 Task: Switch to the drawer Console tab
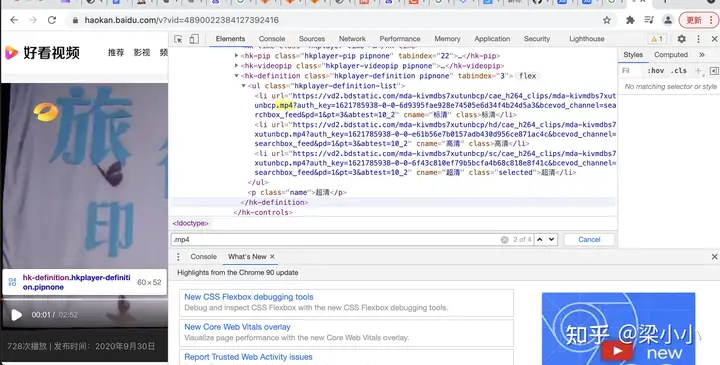click(203, 257)
